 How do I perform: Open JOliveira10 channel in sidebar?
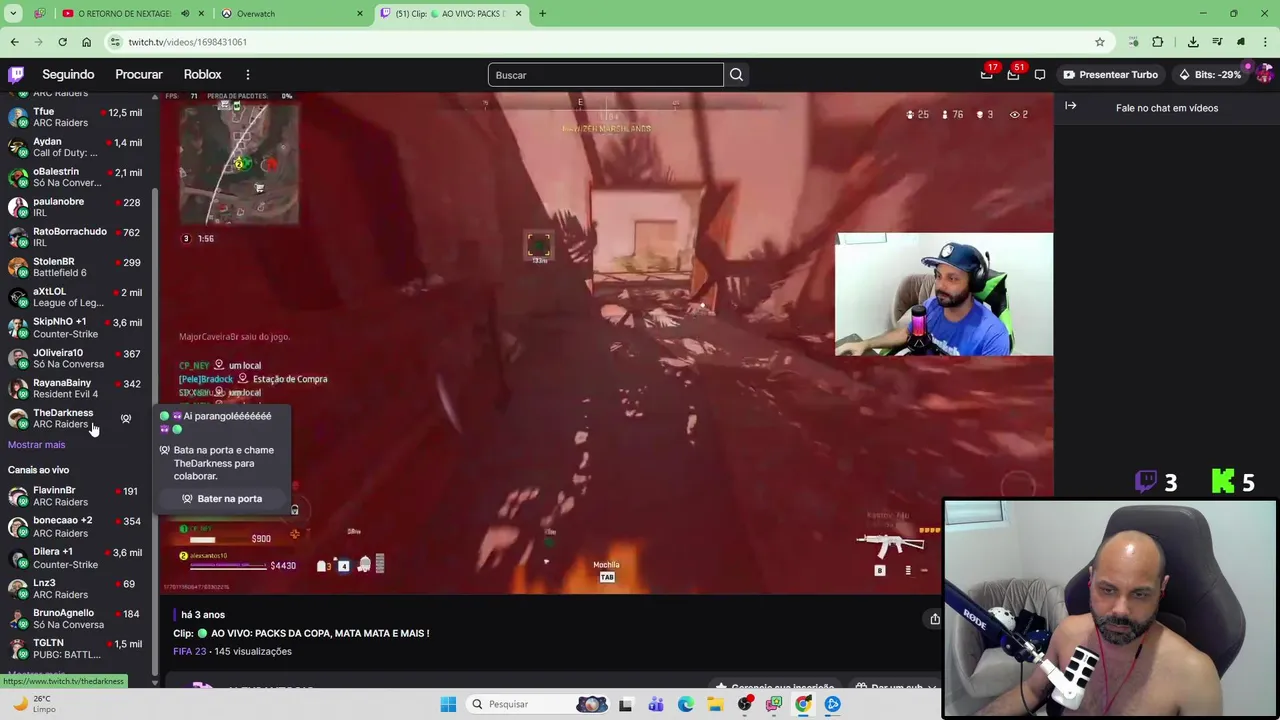tap(77, 358)
